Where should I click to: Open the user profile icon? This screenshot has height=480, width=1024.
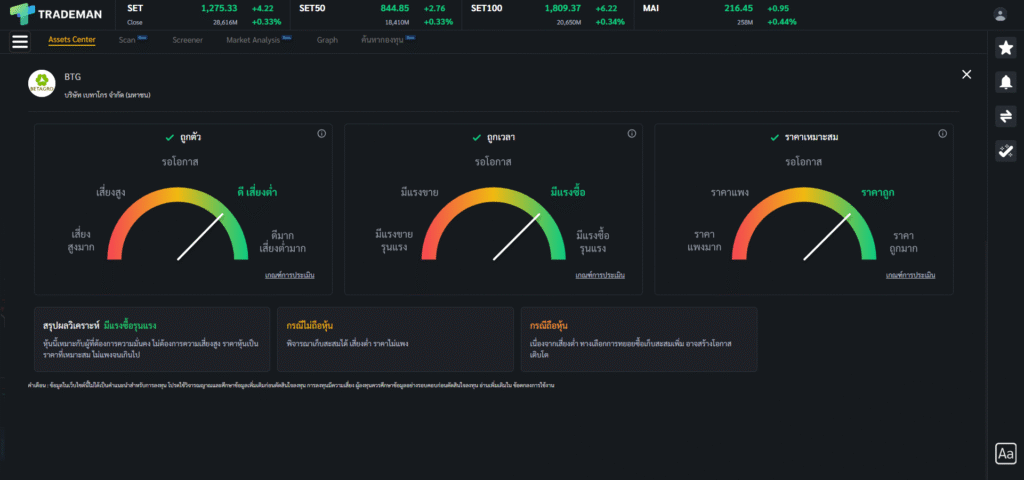tap(1000, 14)
